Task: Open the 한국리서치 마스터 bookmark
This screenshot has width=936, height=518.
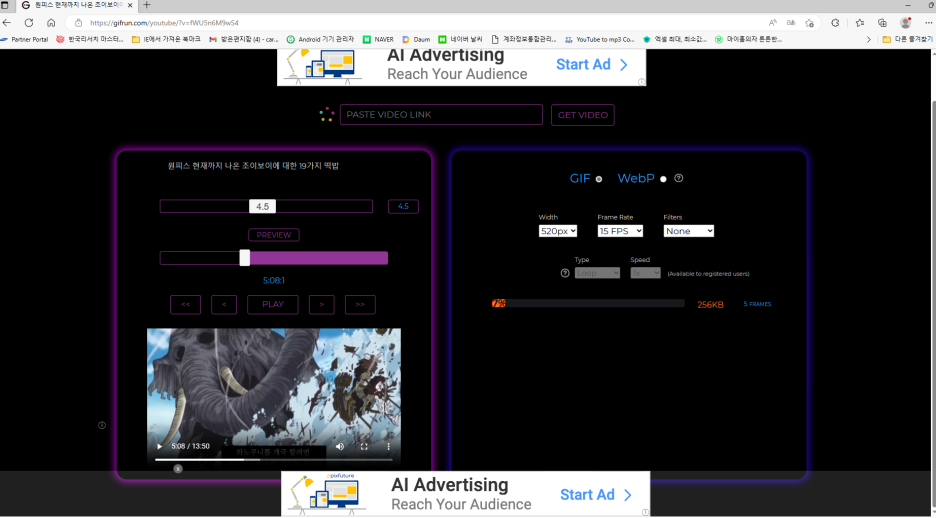Action: (90, 39)
